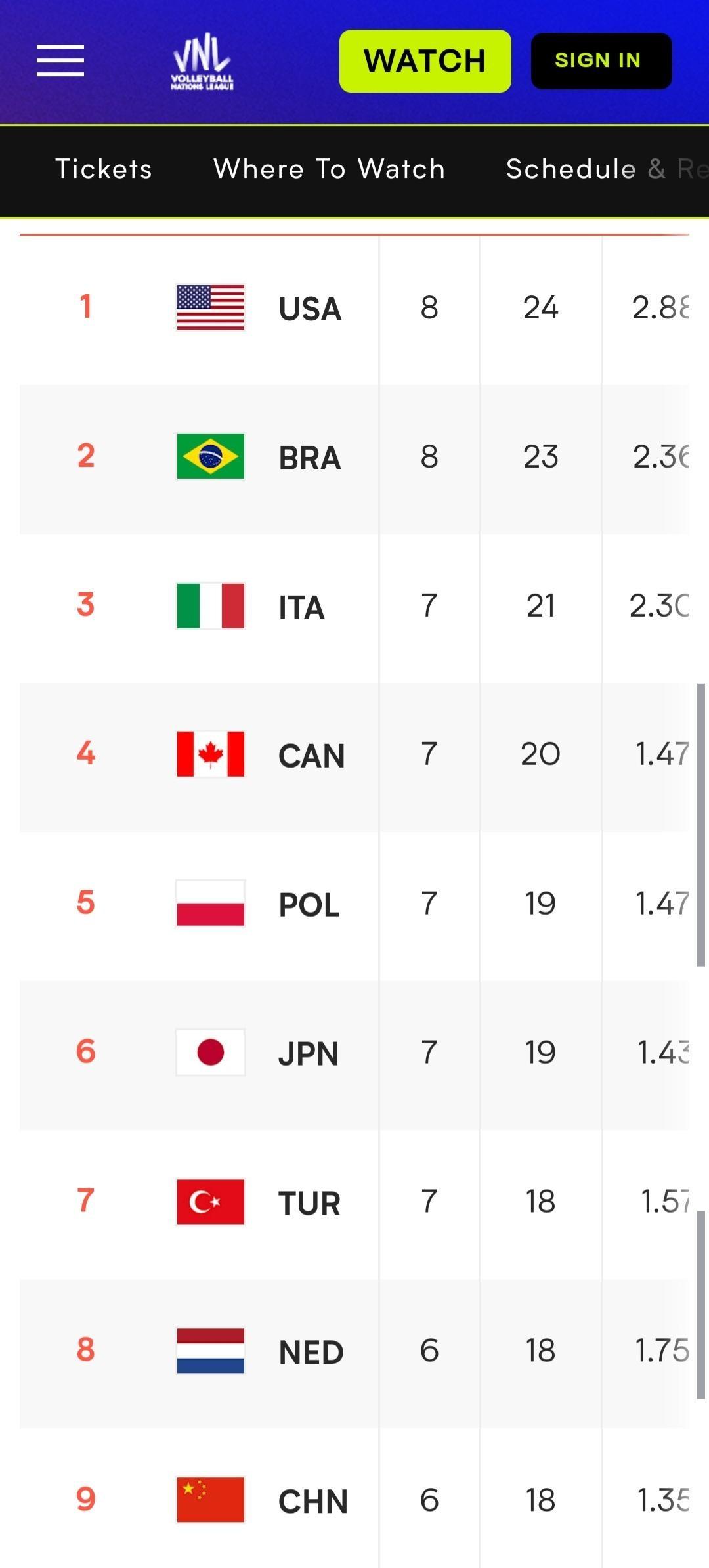Open the Schedule & Results tab
This screenshot has width=709, height=1568.
coord(607,169)
